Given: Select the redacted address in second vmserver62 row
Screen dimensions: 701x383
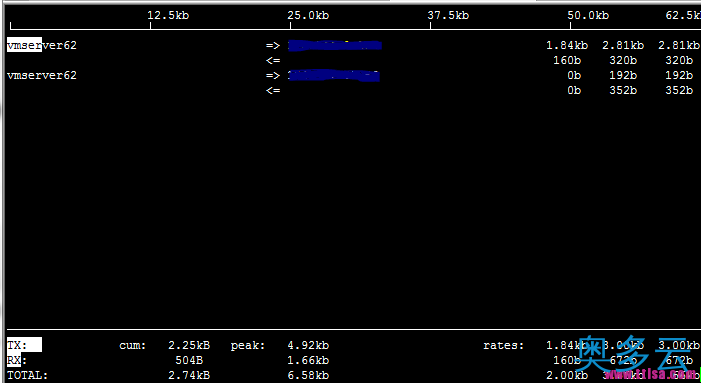Looking at the screenshot, I should [x=334, y=76].
